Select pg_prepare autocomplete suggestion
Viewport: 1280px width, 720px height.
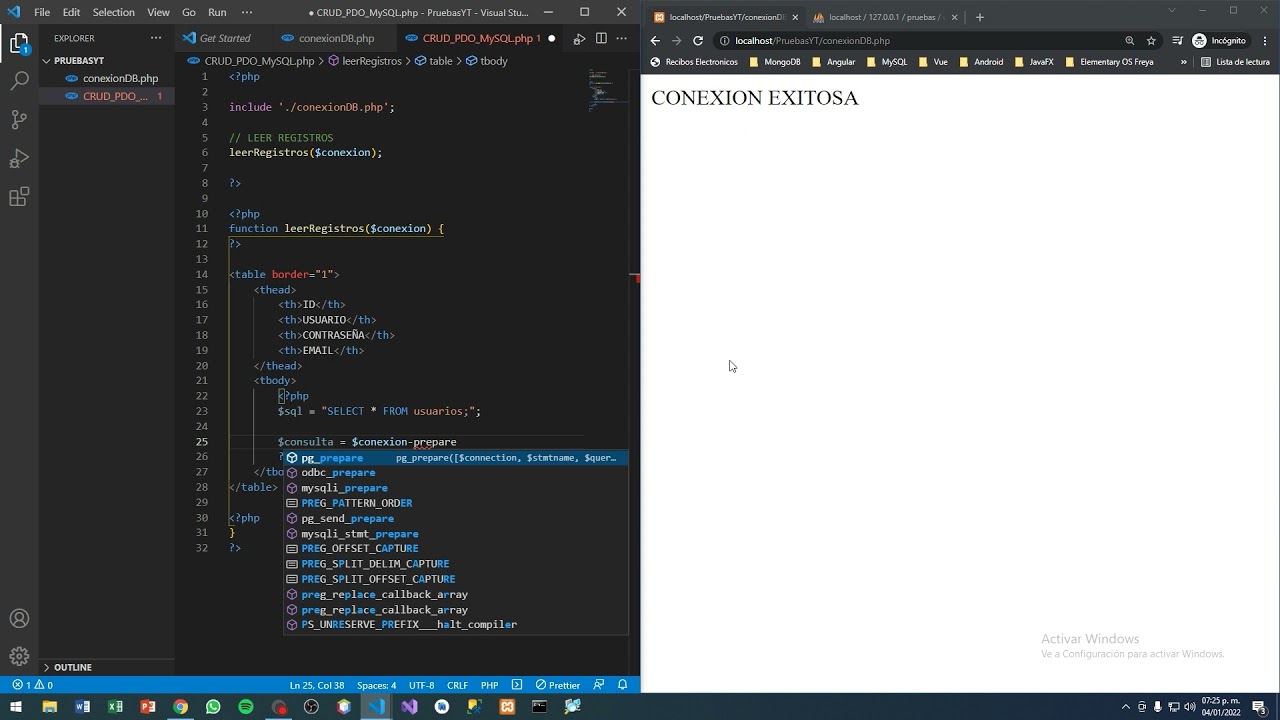(x=456, y=458)
